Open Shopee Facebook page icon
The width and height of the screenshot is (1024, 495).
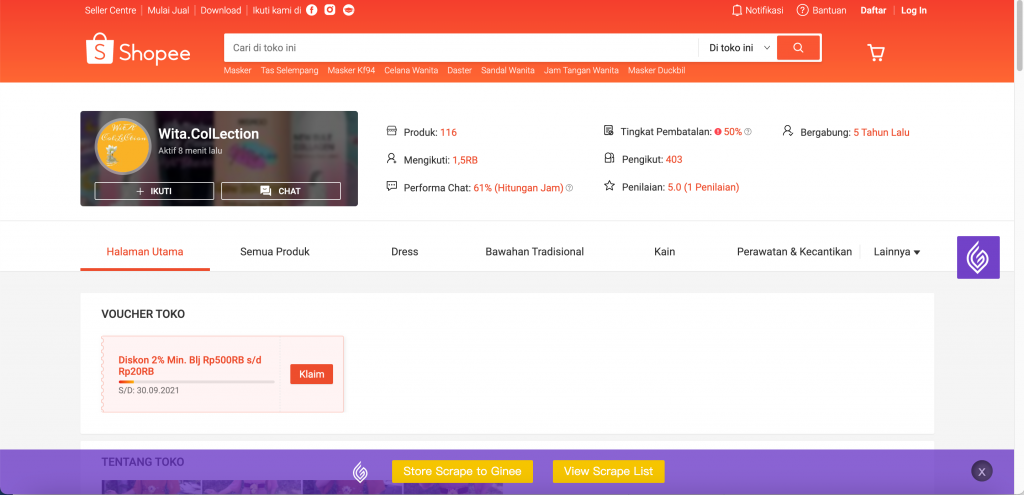click(x=312, y=10)
